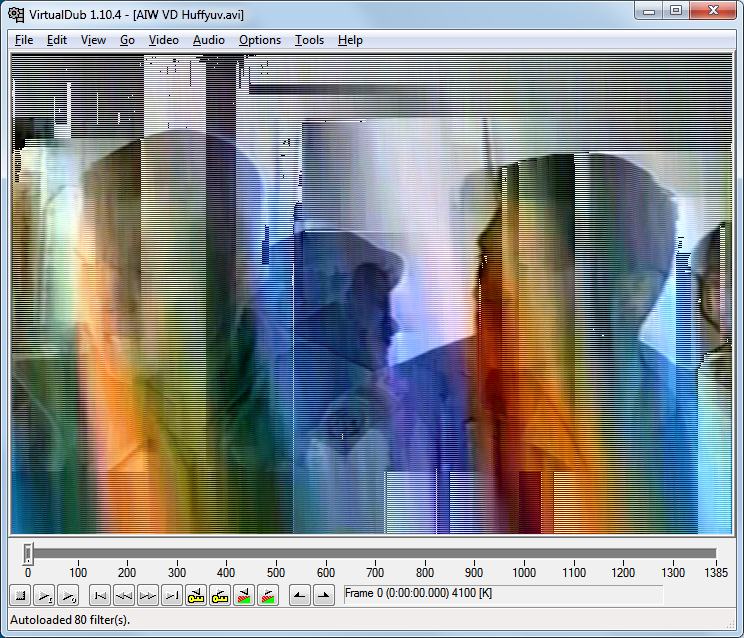The height and width of the screenshot is (638, 744).
Task: Open the Go menu
Action: [x=127, y=40]
